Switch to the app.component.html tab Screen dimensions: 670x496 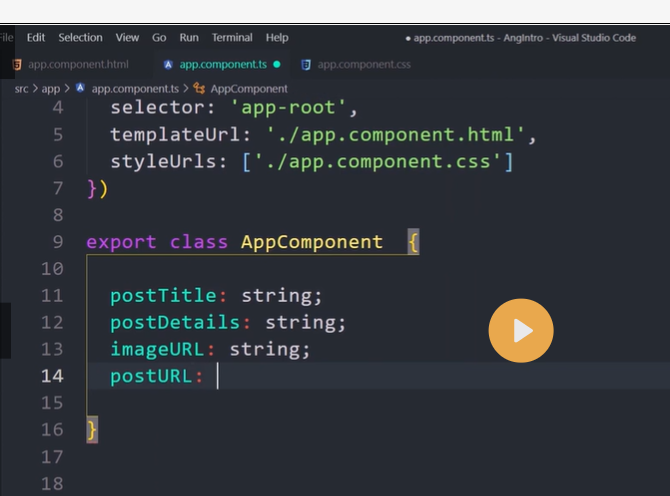pos(78,64)
